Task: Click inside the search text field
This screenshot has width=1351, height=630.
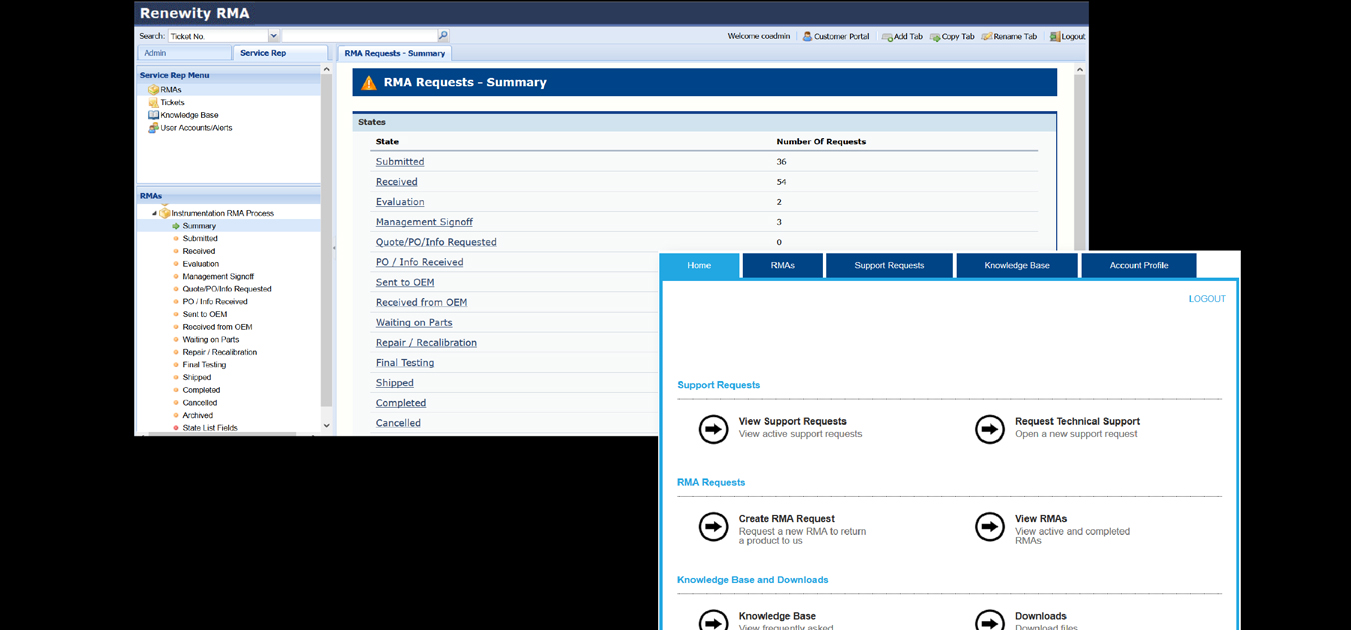Action: coord(358,36)
